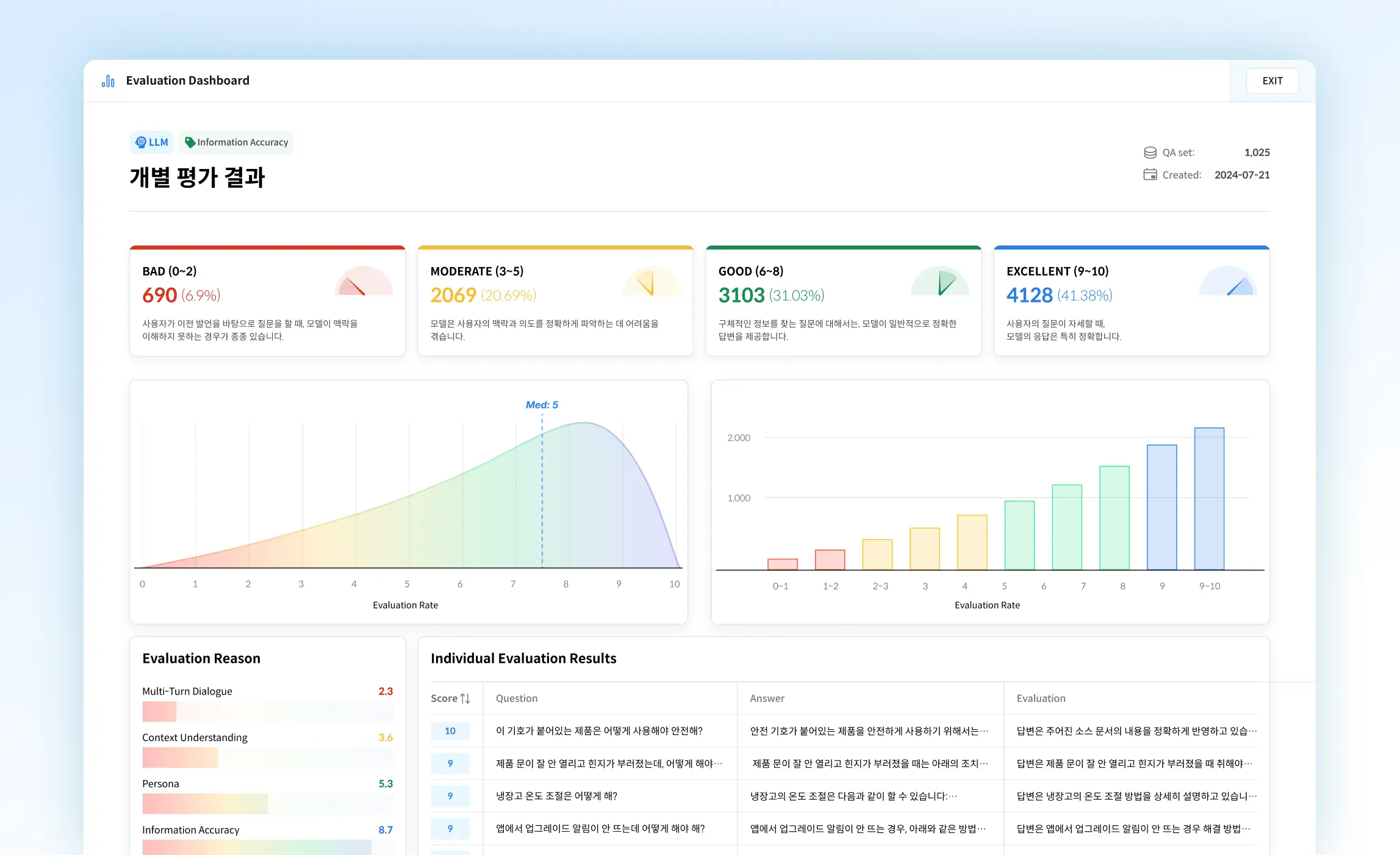Click answer '냉장고의 온도 조절은 다음과 같이 할 수 있습니다'
The width and height of the screenshot is (1400, 855).
click(853, 796)
